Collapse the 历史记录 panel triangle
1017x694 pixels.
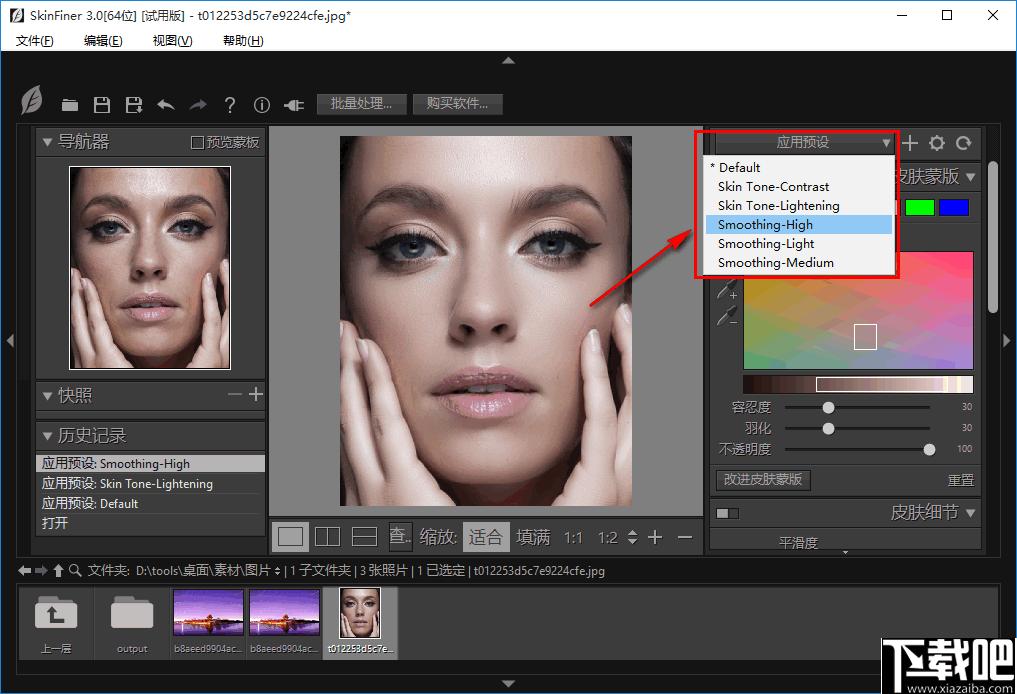coord(47,436)
